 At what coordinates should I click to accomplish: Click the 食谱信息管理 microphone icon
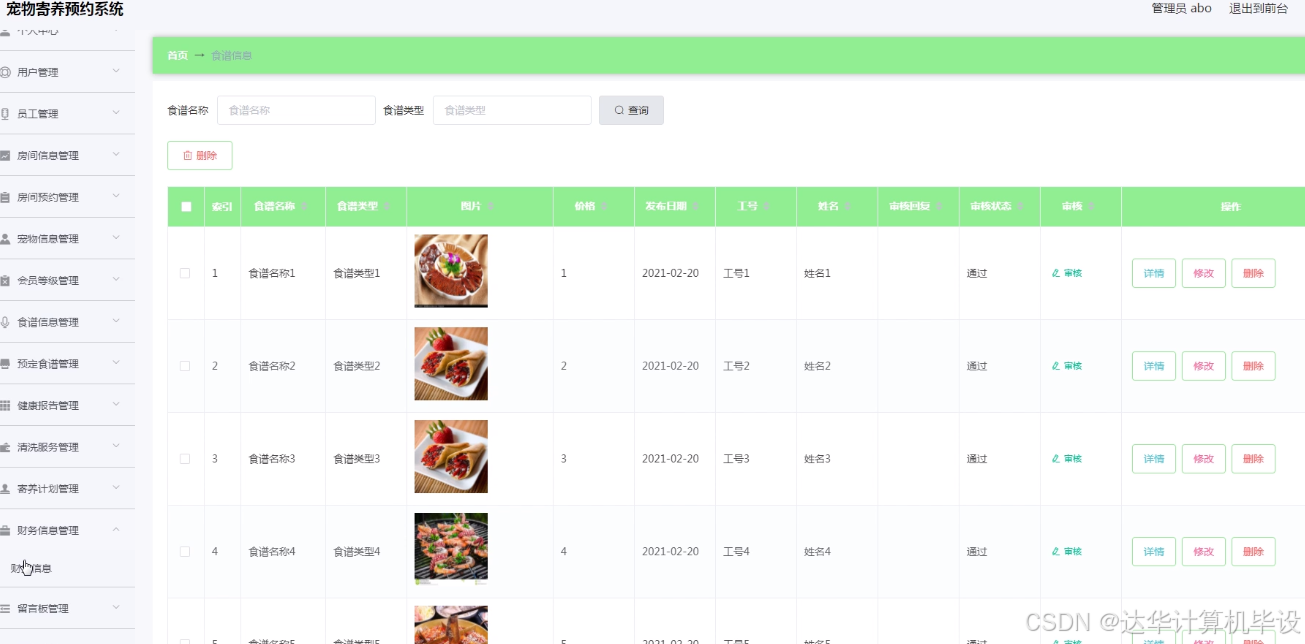6,322
